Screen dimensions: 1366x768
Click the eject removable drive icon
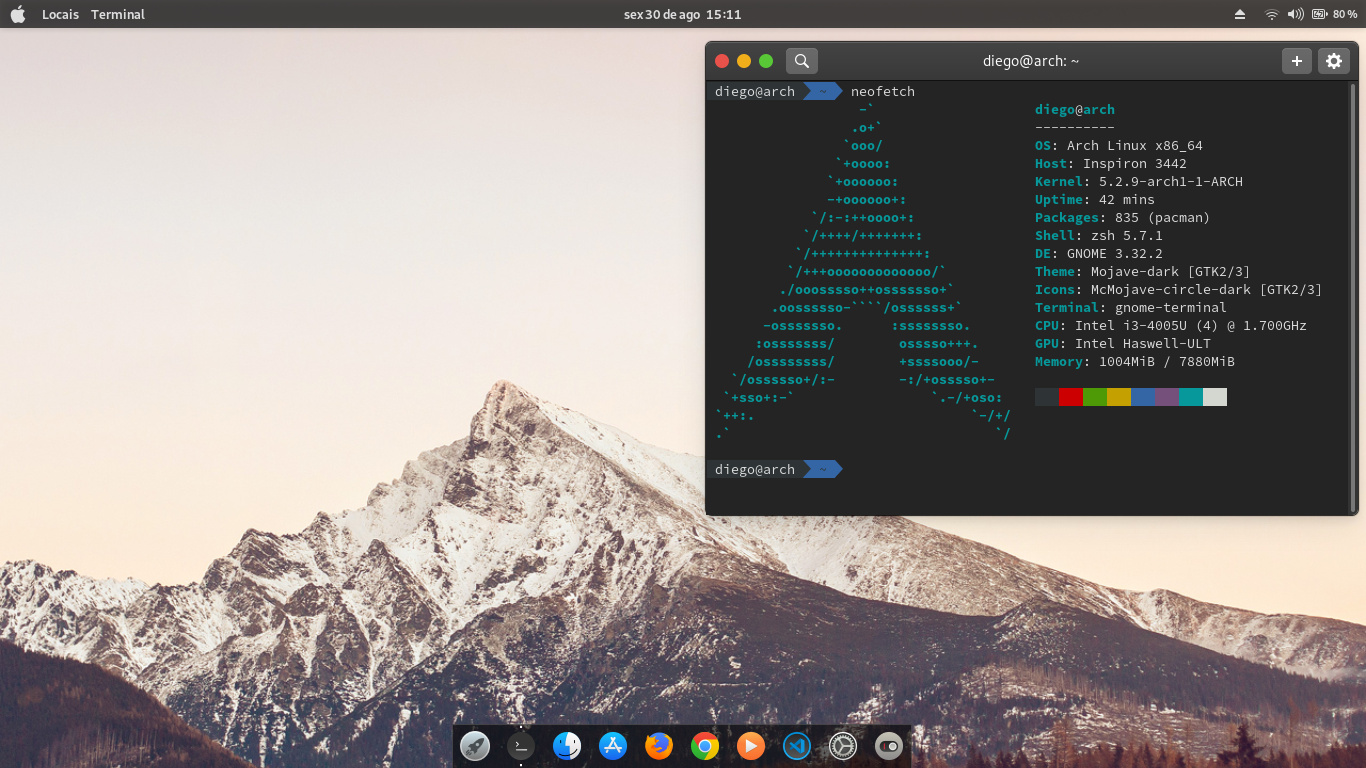1240,14
